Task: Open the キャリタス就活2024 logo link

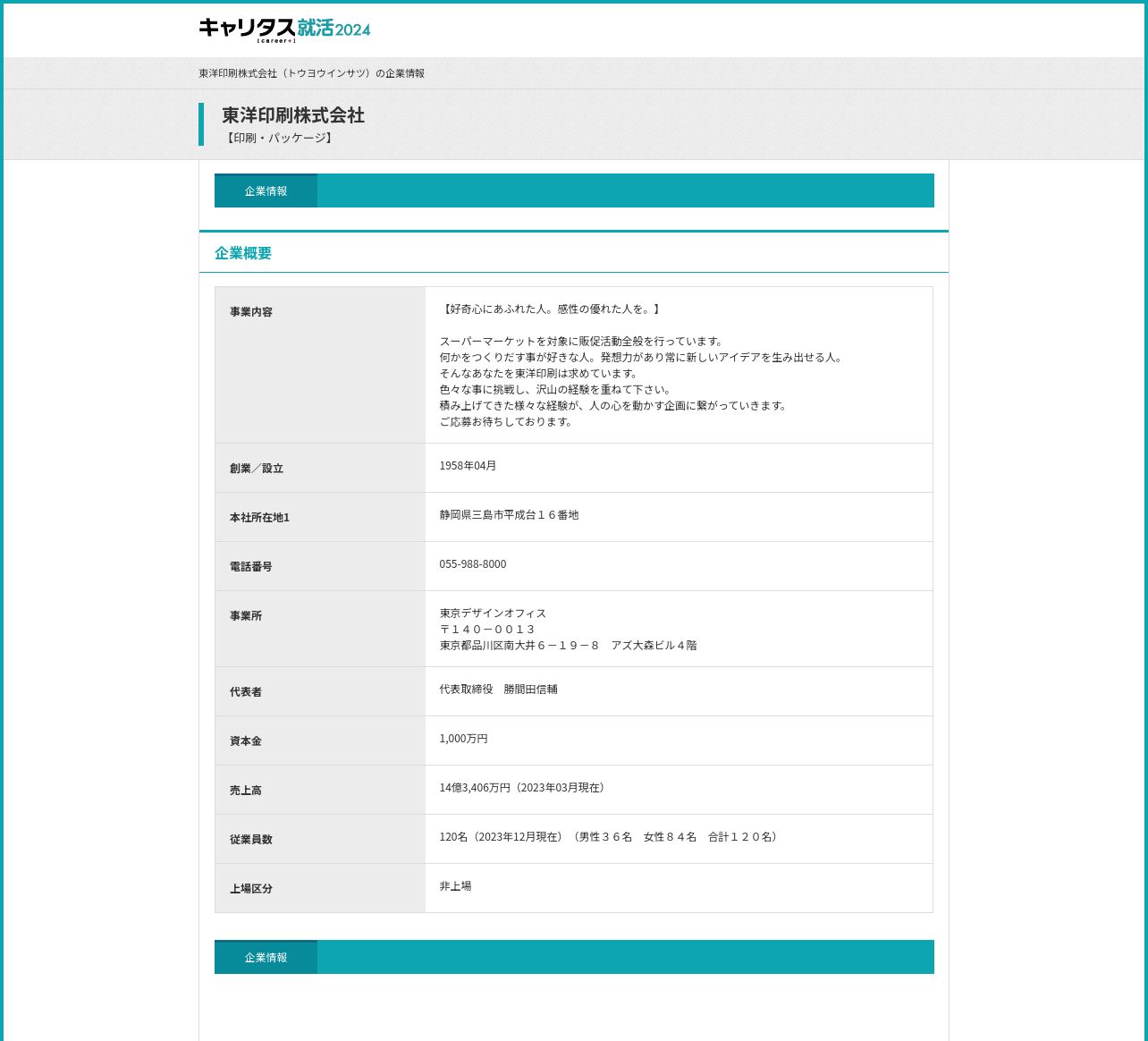Action: pyautogui.click(x=284, y=30)
